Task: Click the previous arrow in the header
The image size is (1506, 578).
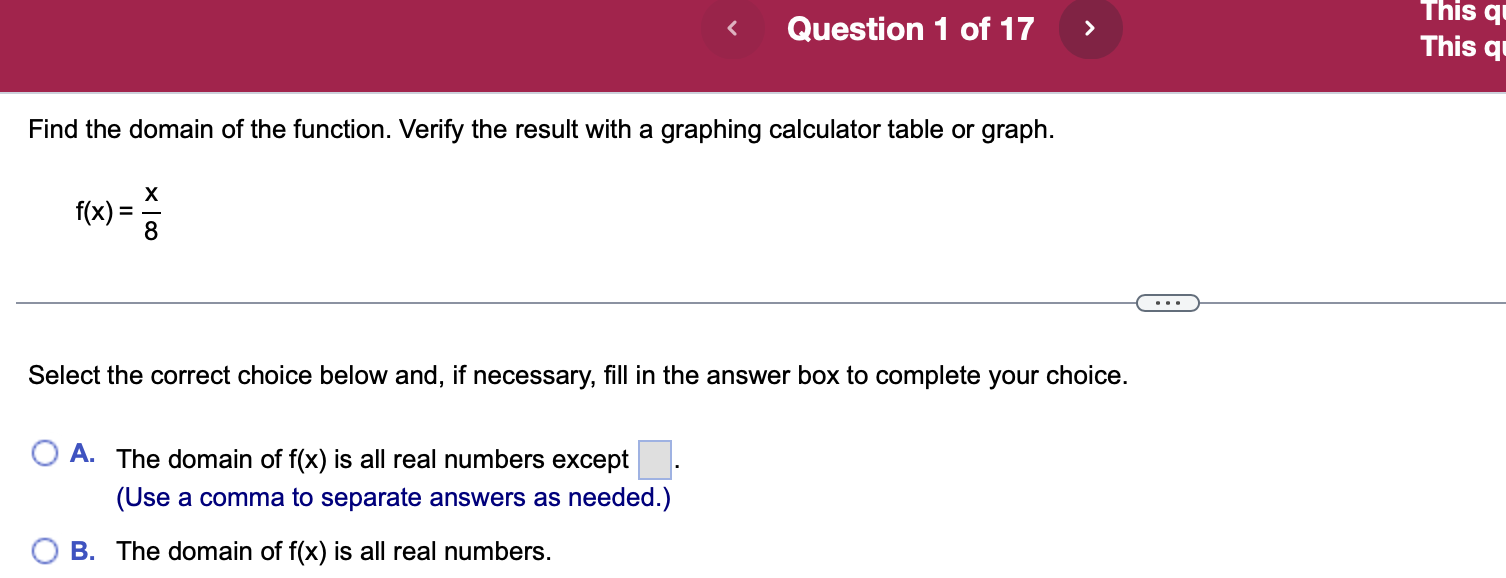Action: pos(732,28)
